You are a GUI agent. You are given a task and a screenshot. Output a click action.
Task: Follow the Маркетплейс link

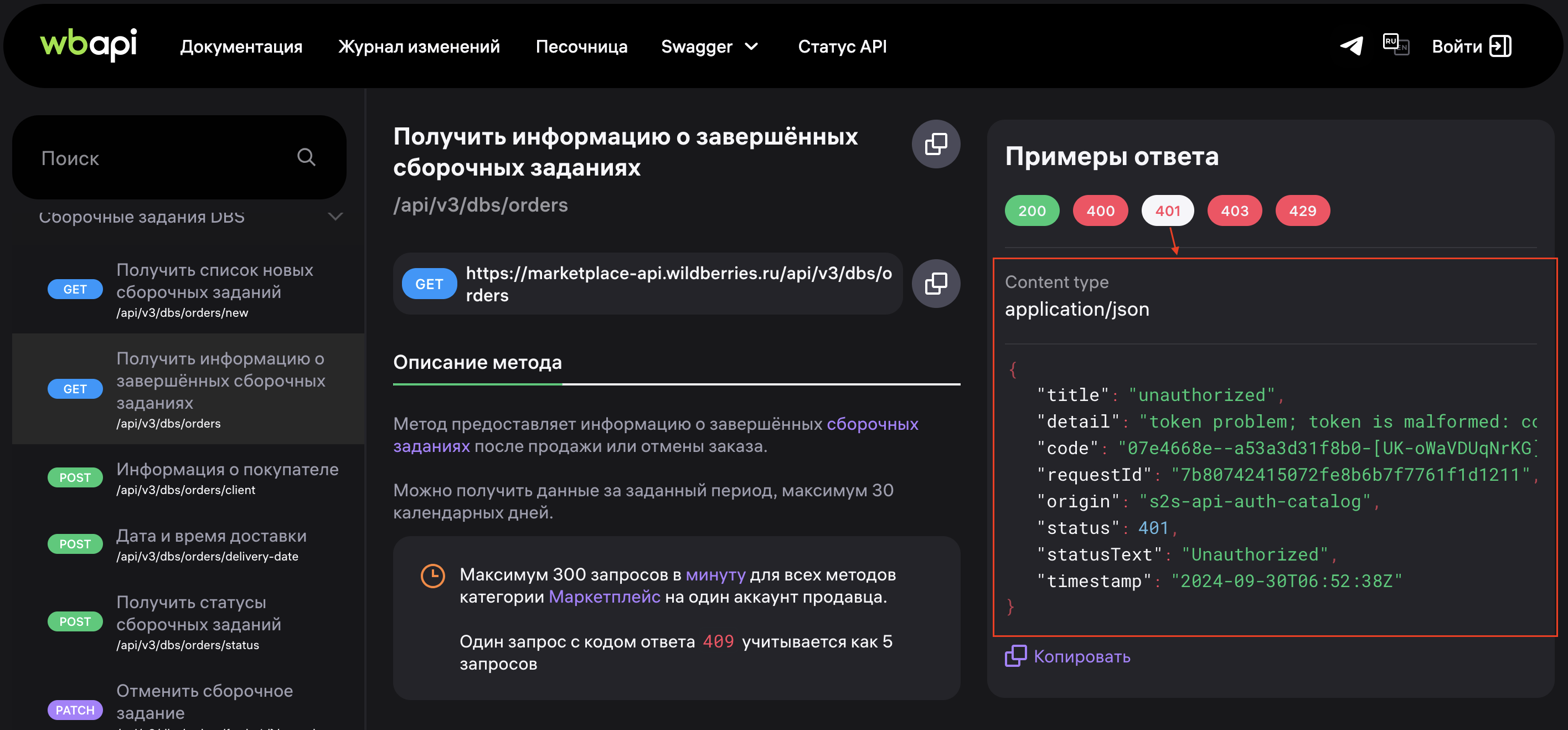(604, 597)
